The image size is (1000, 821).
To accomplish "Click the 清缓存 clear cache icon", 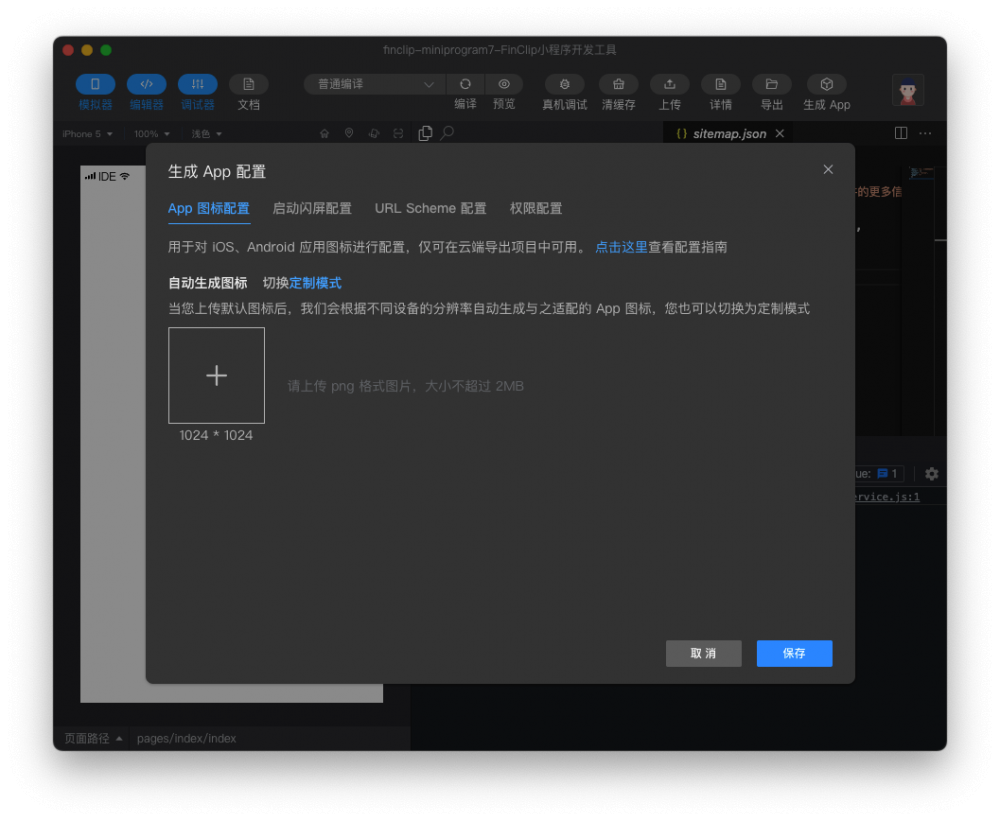I will pos(618,85).
